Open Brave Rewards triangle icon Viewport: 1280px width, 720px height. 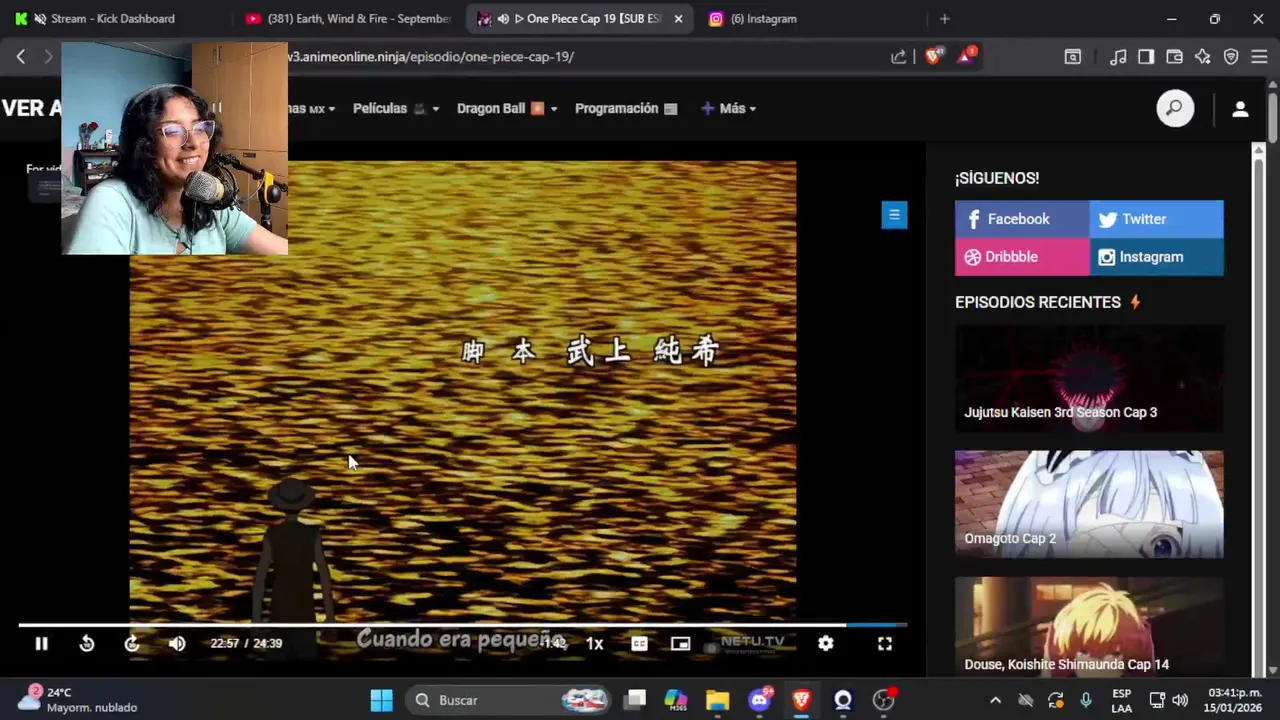click(x=966, y=56)
